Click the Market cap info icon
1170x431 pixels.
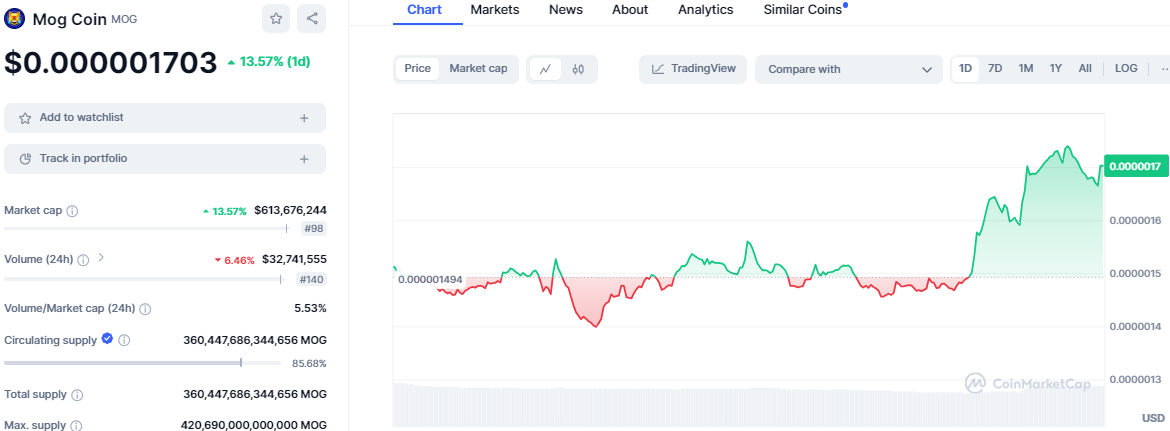[72, 211]
